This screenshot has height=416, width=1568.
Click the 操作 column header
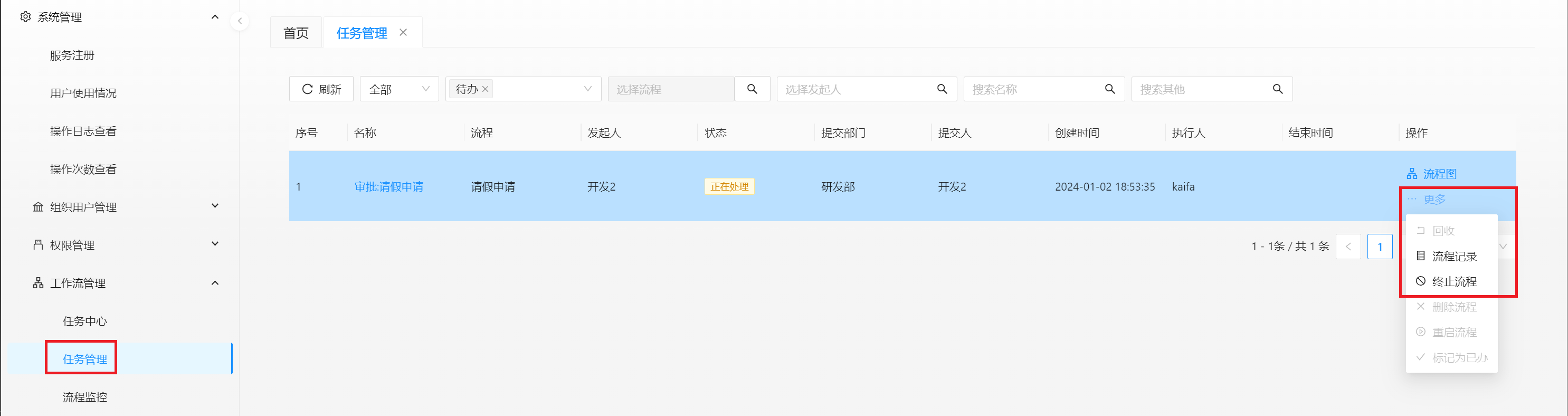pos(1417,133)
